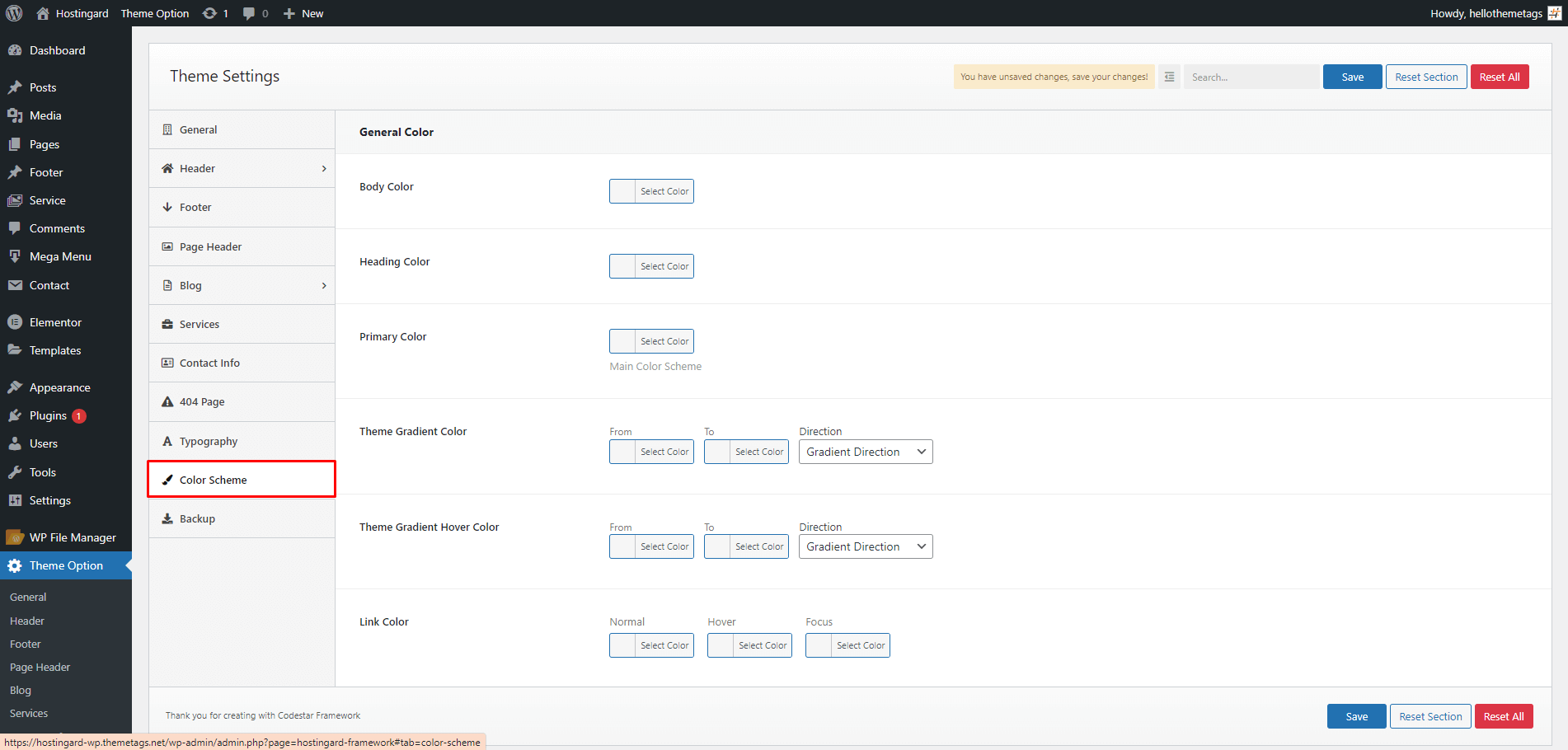Open the General settings tab
Image resolution: width=1568 pixels, height=750 pixels.
pyautogui.click(x=242, y=130)
